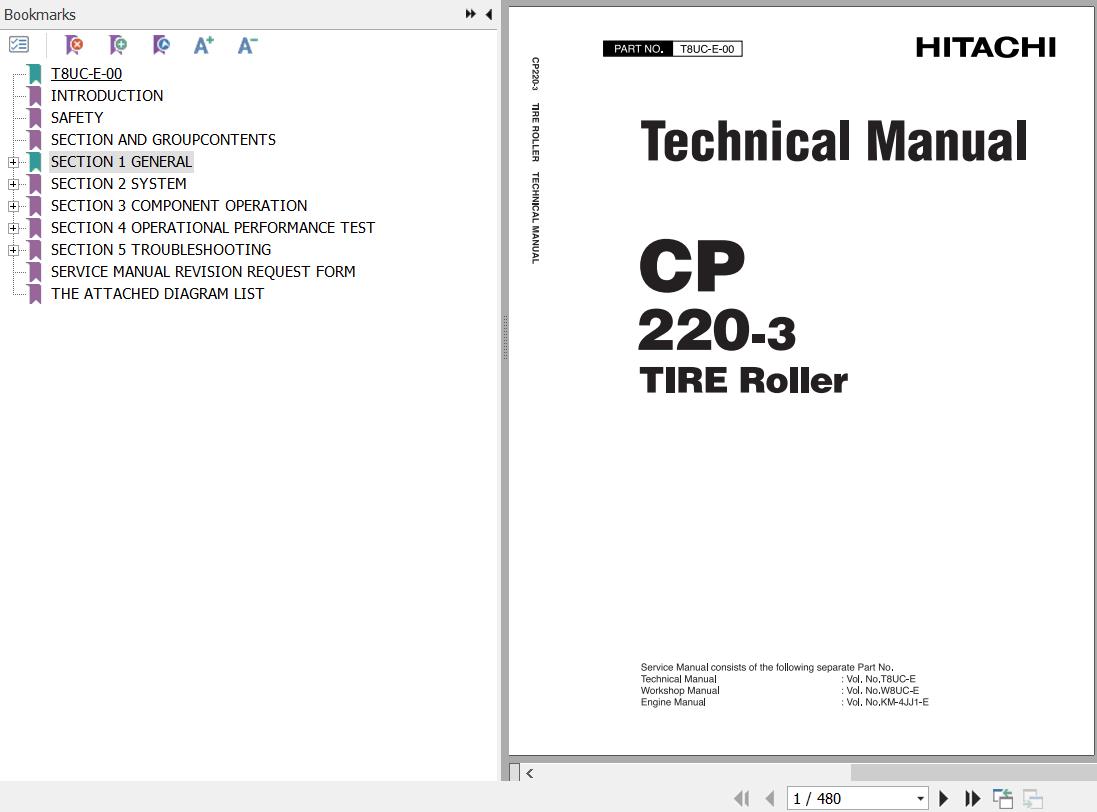Click the horizontal scrollbar under the page

click(x=972, y=773)
